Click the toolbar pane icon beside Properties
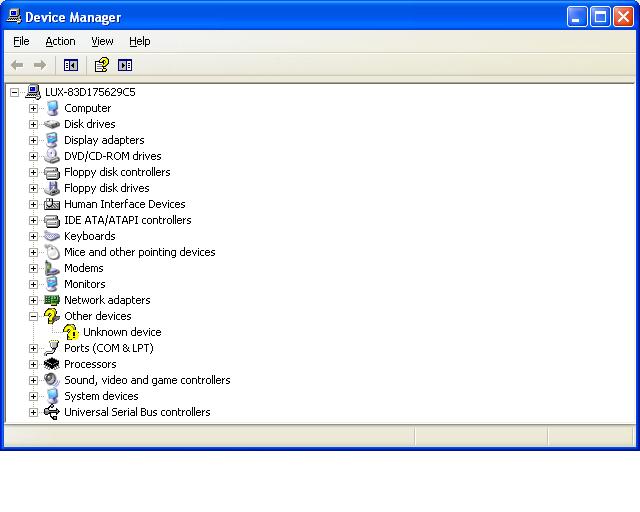 (125, 65)
